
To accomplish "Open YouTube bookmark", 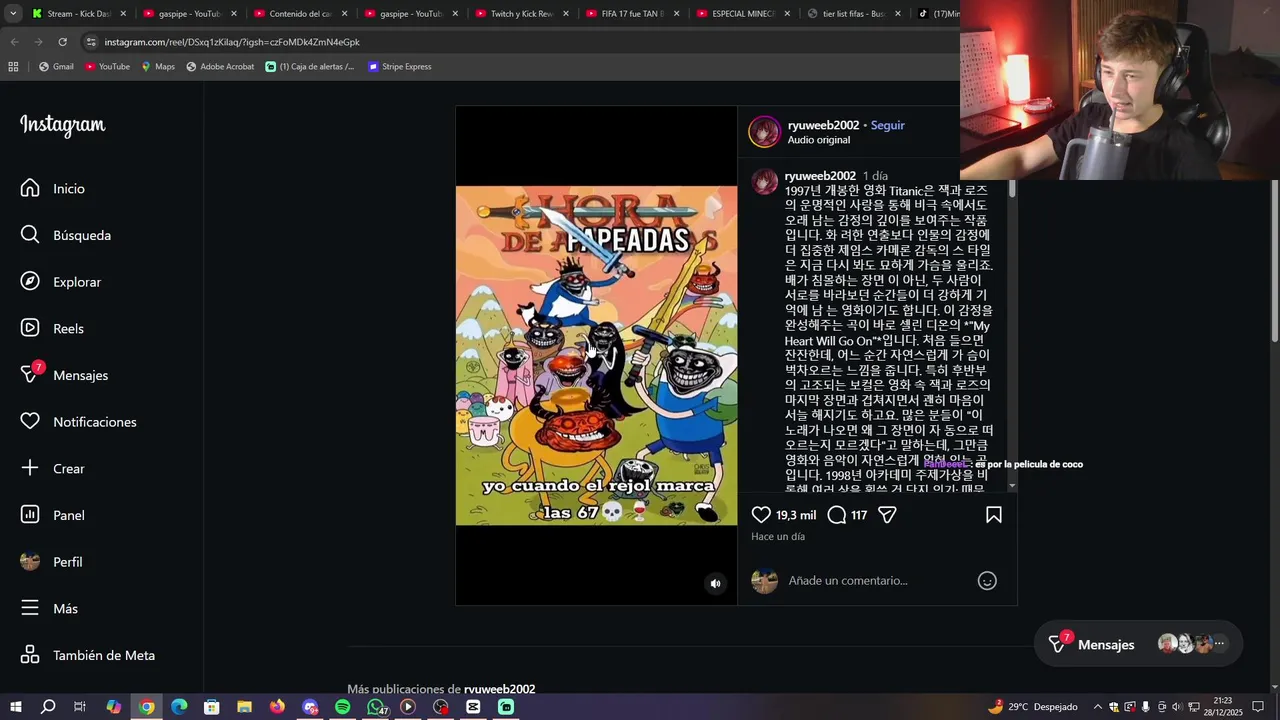I will click(107, 67).
